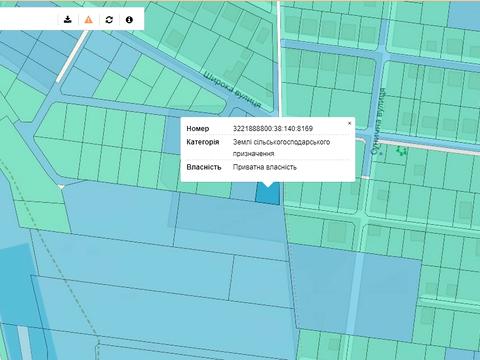Click the Категорія label in the popup
Viewport: 480px width, 360px height.
(x=203, y=142)
